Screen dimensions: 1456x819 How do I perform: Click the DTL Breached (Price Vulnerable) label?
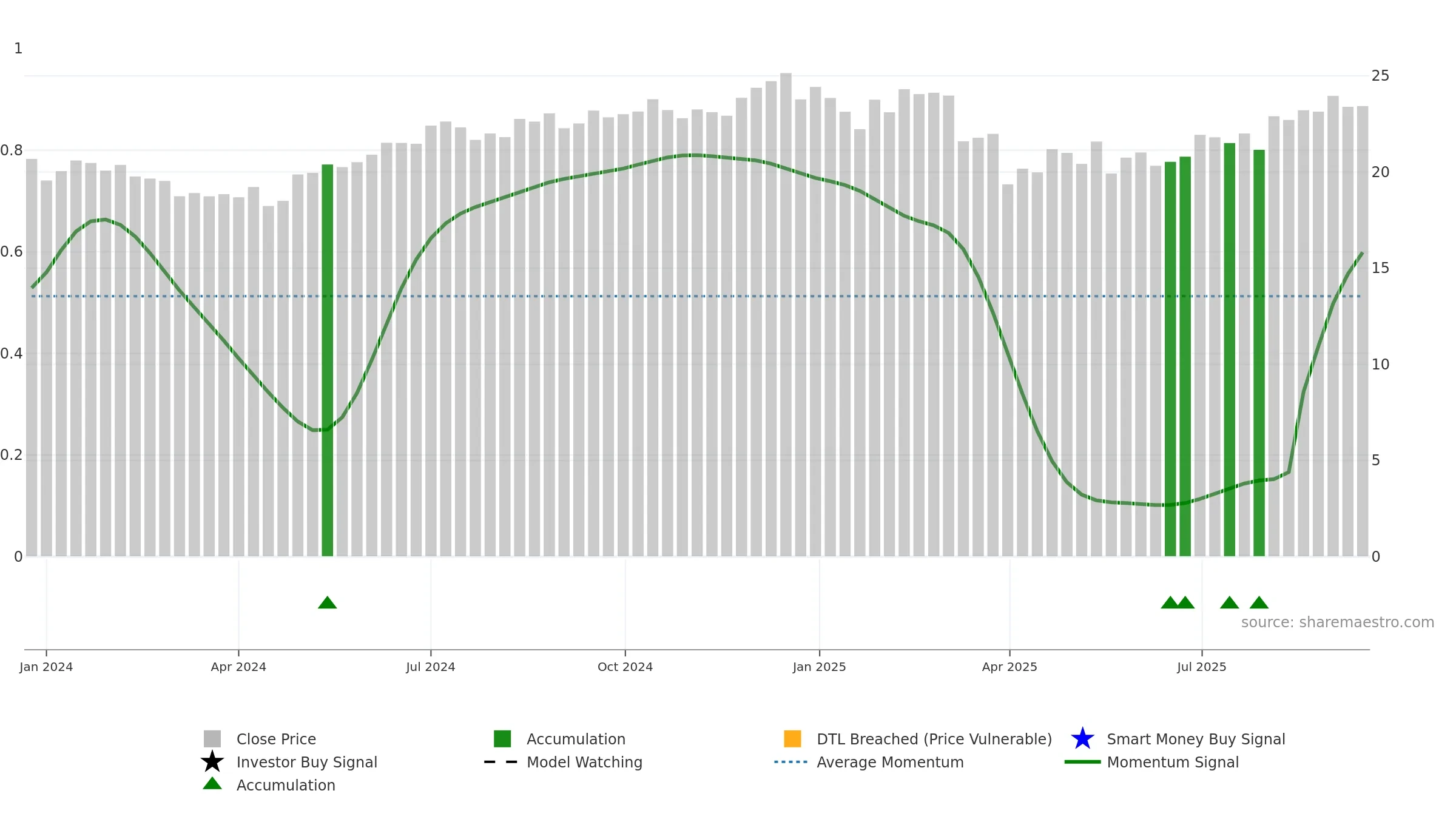(x=934, y=739)
